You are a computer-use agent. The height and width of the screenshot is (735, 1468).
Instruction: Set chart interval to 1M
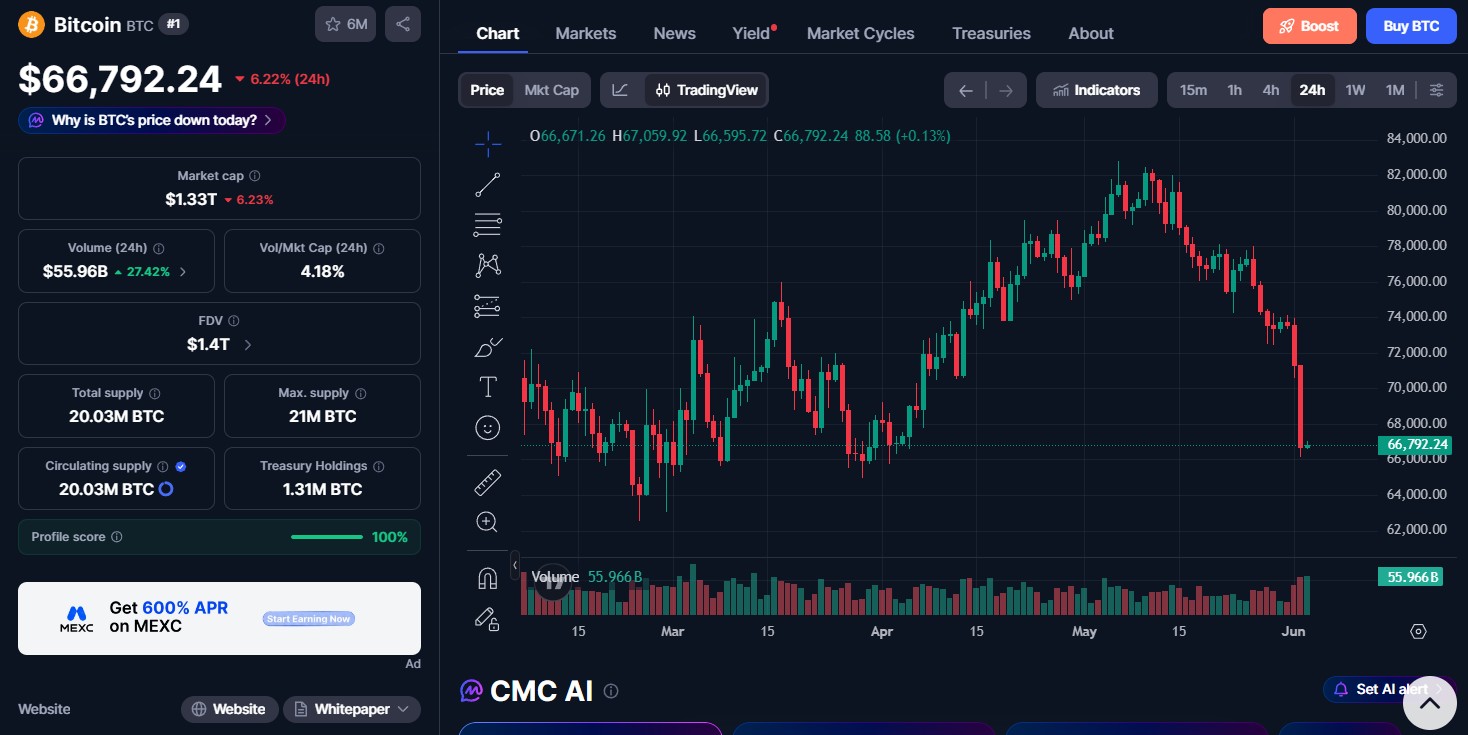[1395, 90]
